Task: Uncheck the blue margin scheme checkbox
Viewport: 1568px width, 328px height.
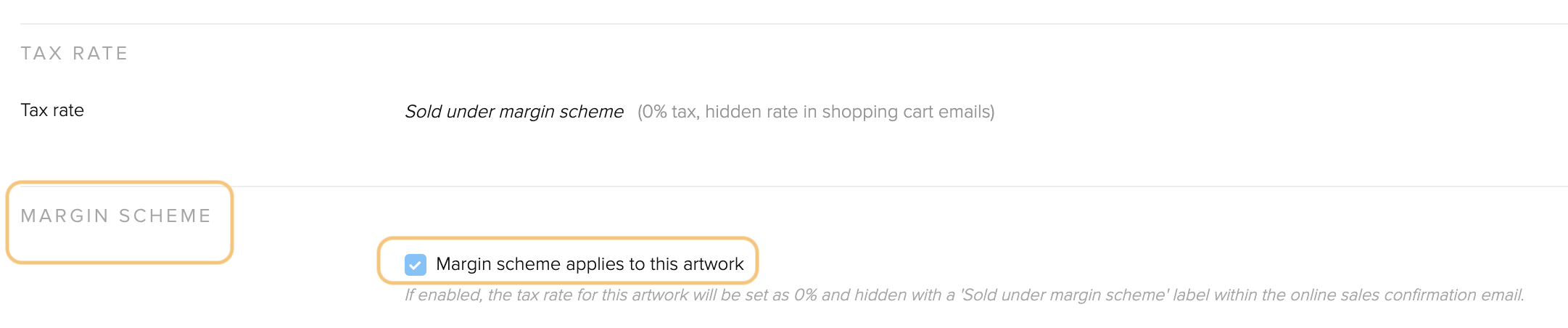Action: [x=416, y=265]
